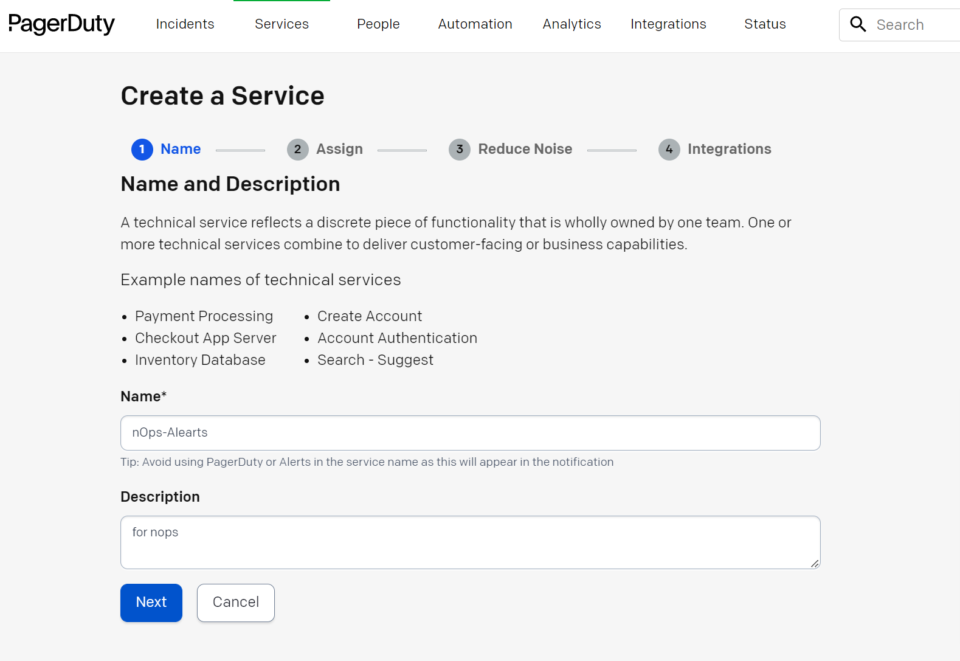Select step 4 Integrations circle indicator
The width and height of the screenshot is (960, 661).
668,149
